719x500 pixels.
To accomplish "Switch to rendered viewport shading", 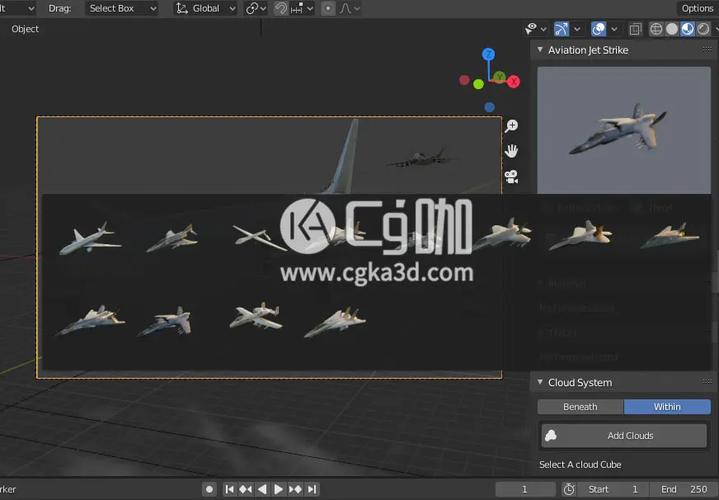I will coord(703,29).
